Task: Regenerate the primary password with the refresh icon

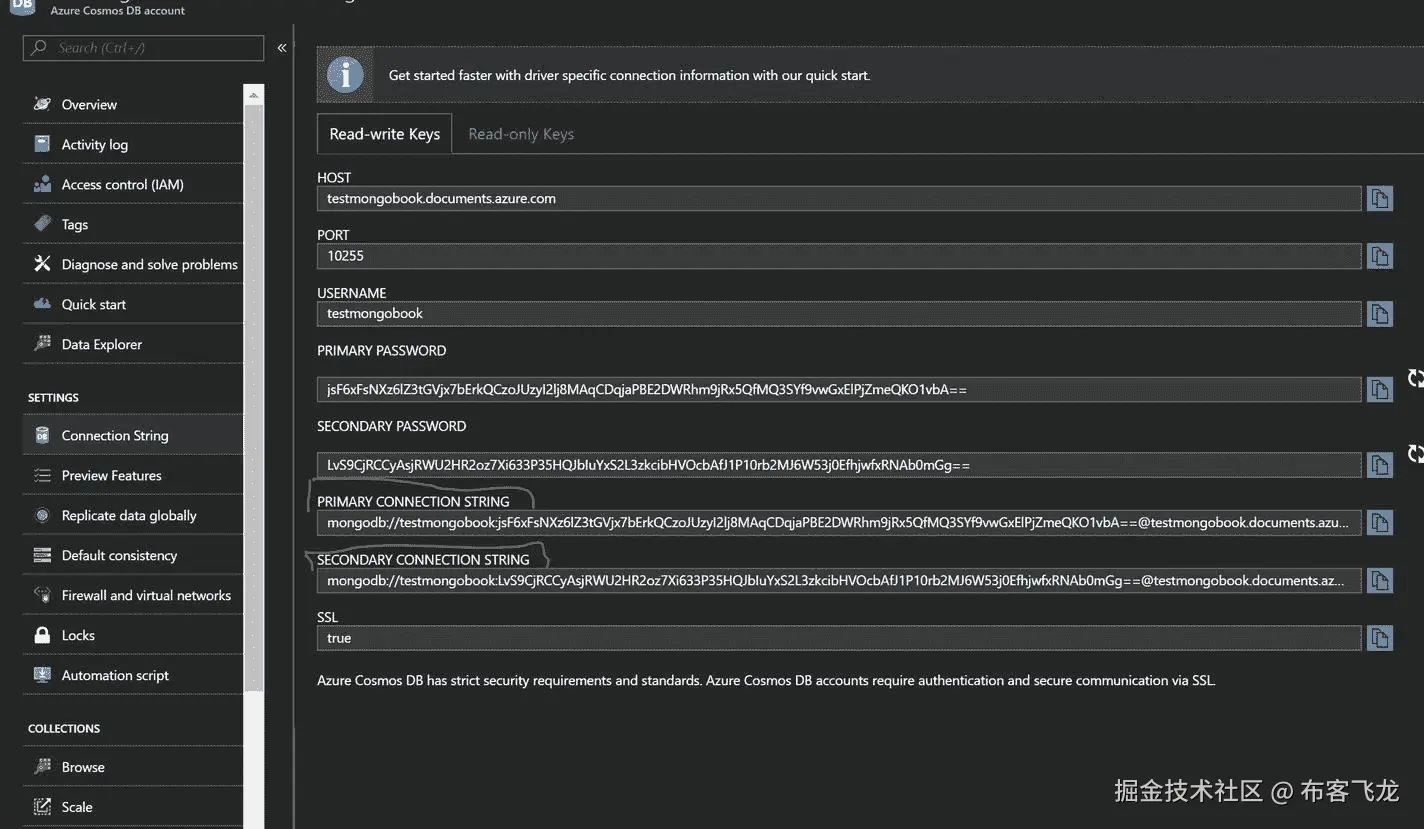Action: click(1416, 378)
